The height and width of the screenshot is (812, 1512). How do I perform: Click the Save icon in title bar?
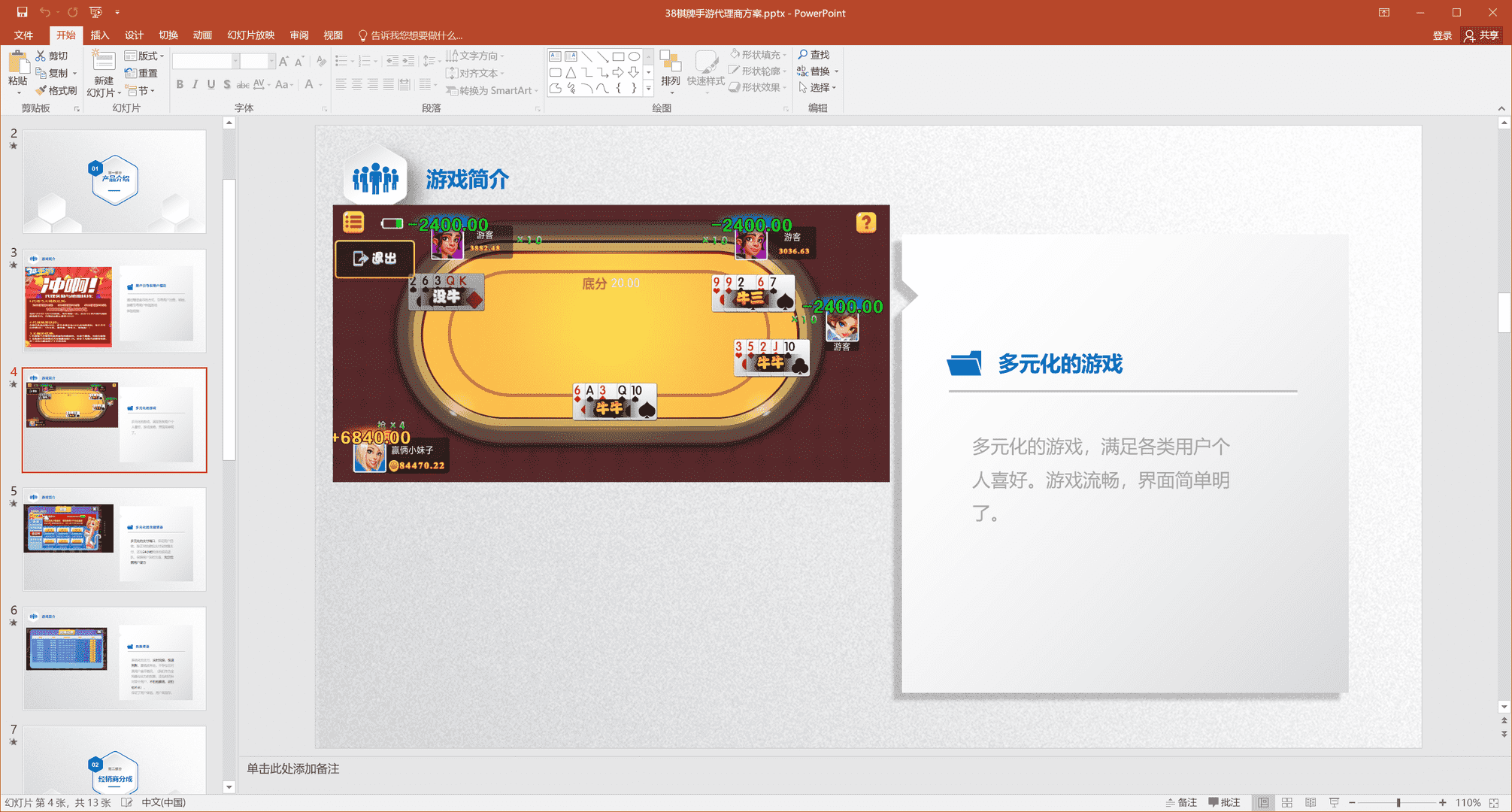tap(22, 12)
